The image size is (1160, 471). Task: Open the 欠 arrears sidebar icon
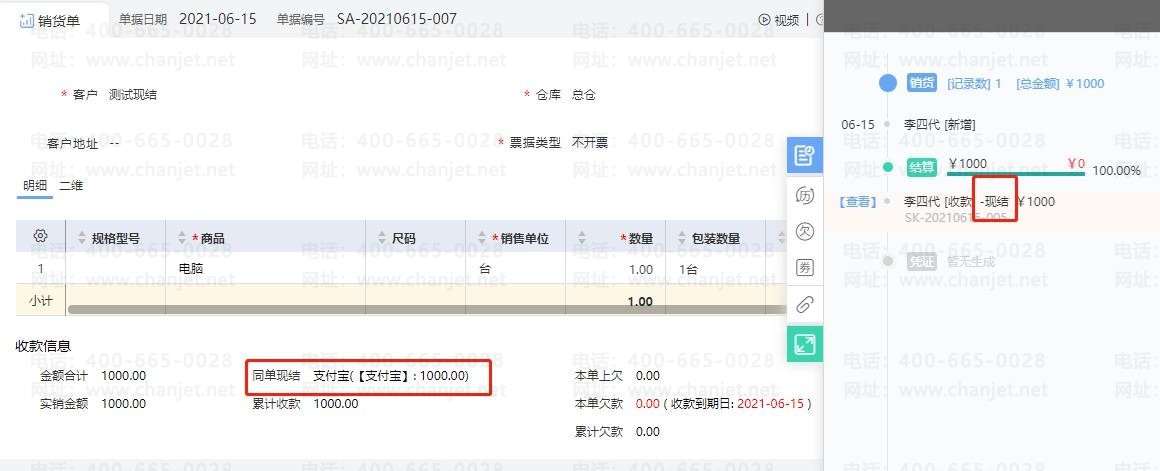tap(804, 231)
